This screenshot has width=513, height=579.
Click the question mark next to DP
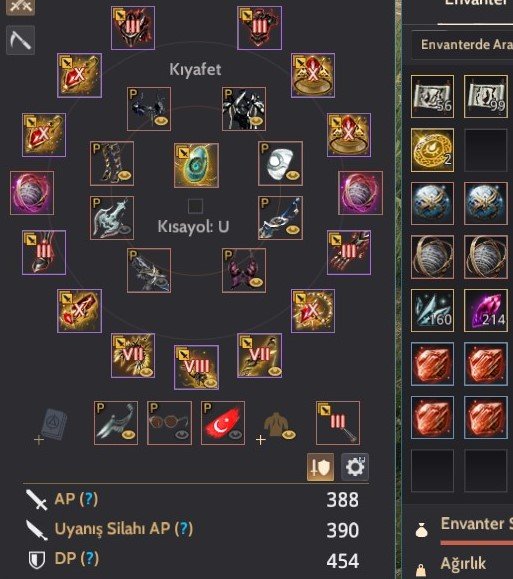[89, 559]
